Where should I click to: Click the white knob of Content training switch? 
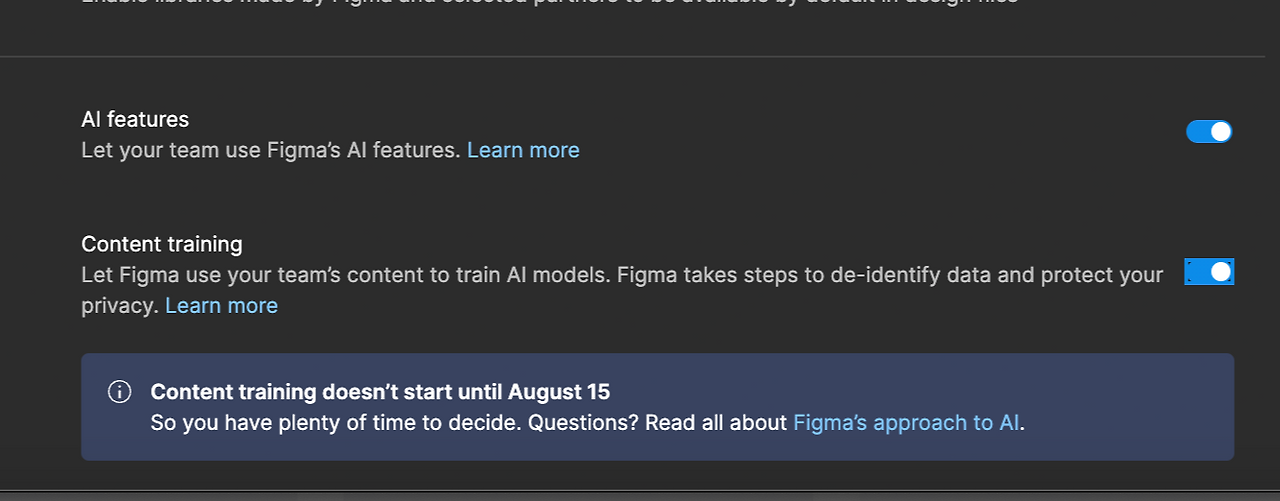pos(1220,272)
